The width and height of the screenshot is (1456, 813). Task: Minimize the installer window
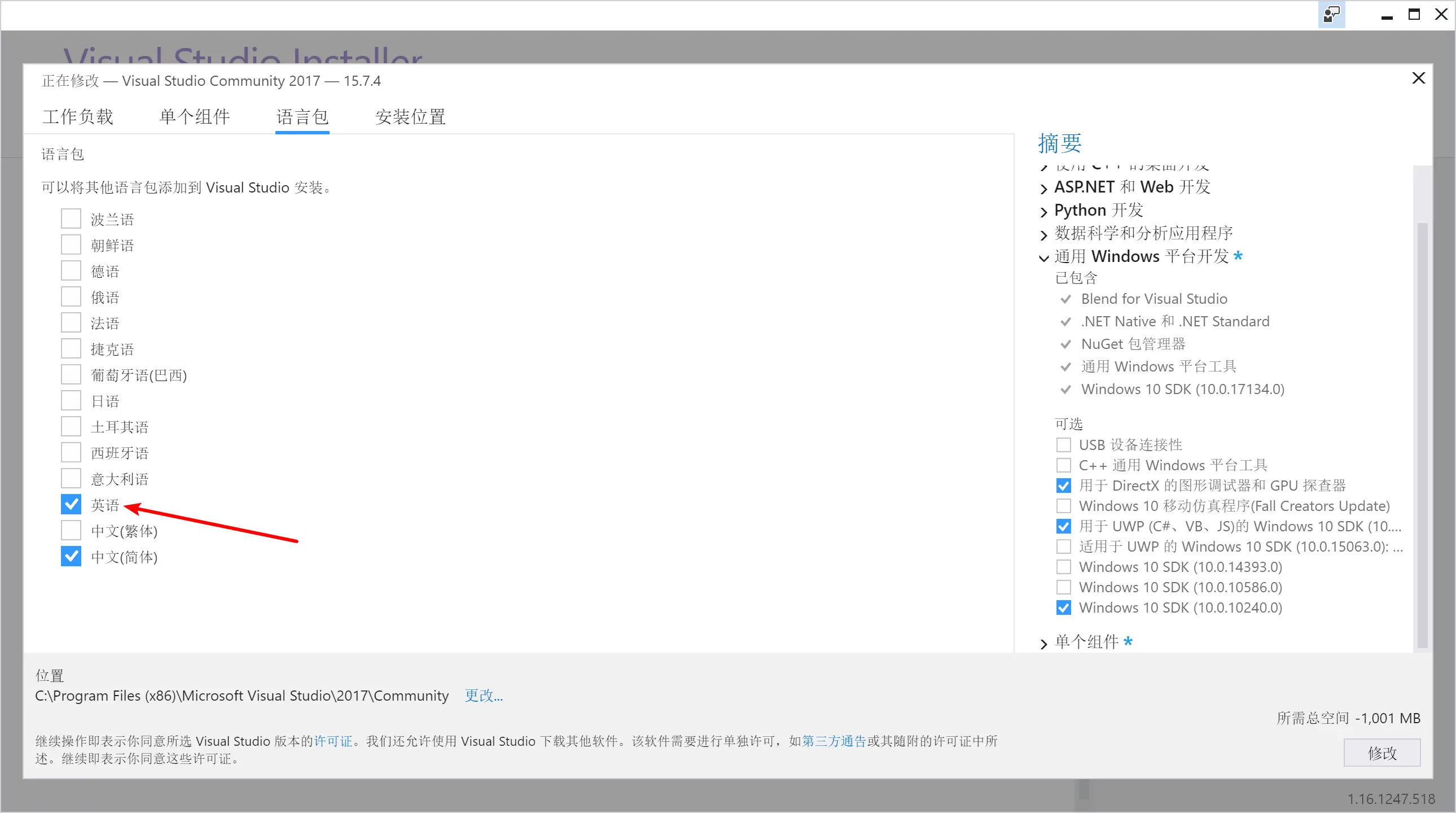tap(1387, 15)
